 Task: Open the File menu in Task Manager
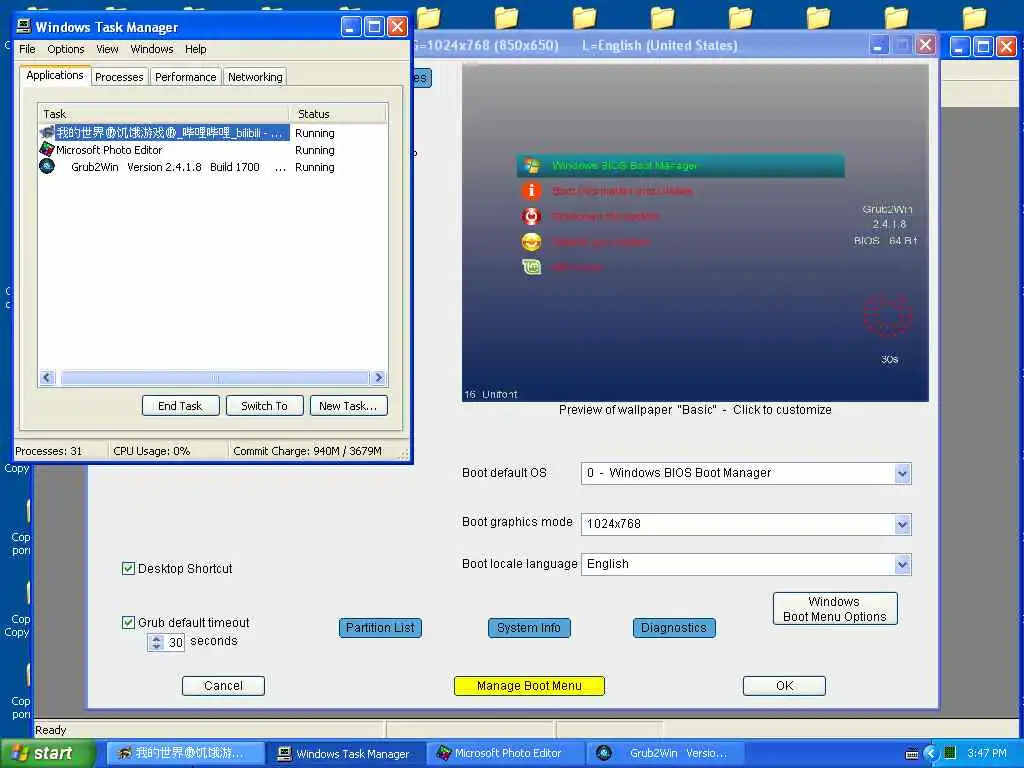(27, 49)
